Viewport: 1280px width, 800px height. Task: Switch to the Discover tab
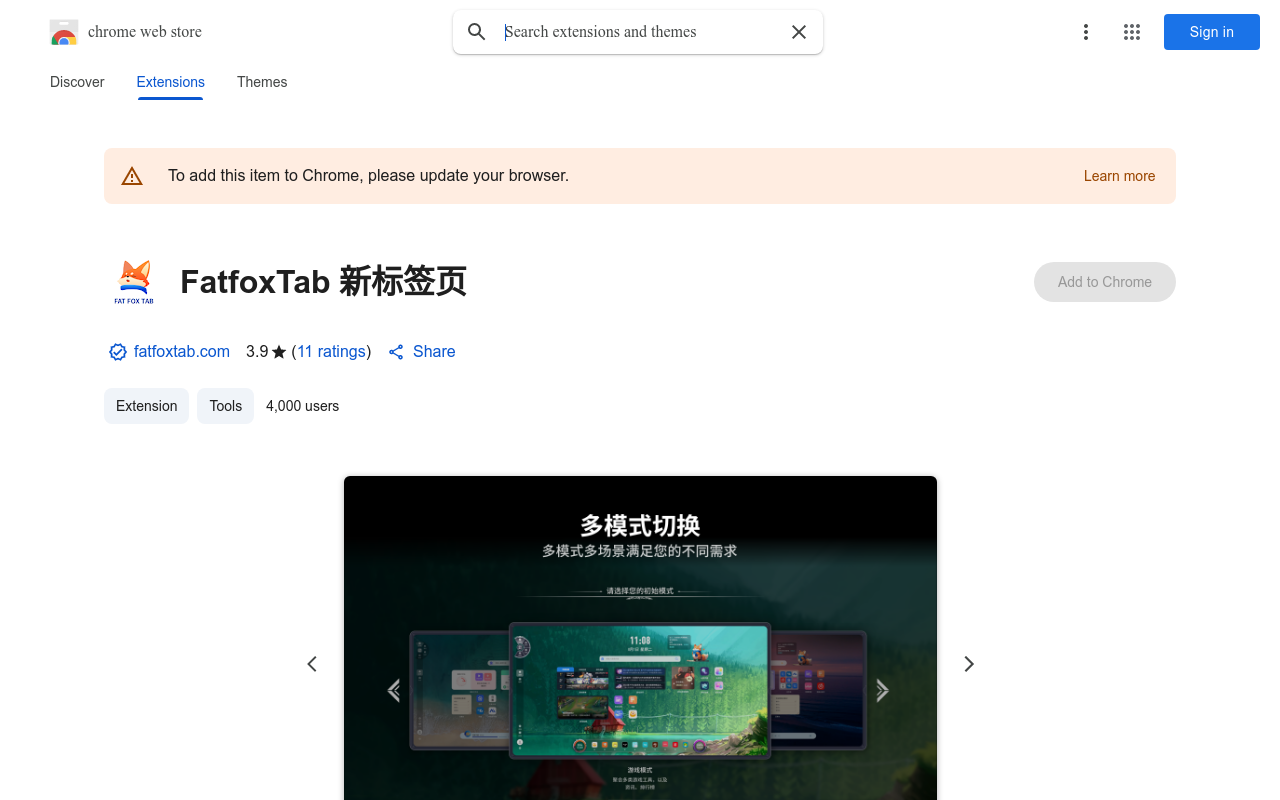[x=77, y=82]
